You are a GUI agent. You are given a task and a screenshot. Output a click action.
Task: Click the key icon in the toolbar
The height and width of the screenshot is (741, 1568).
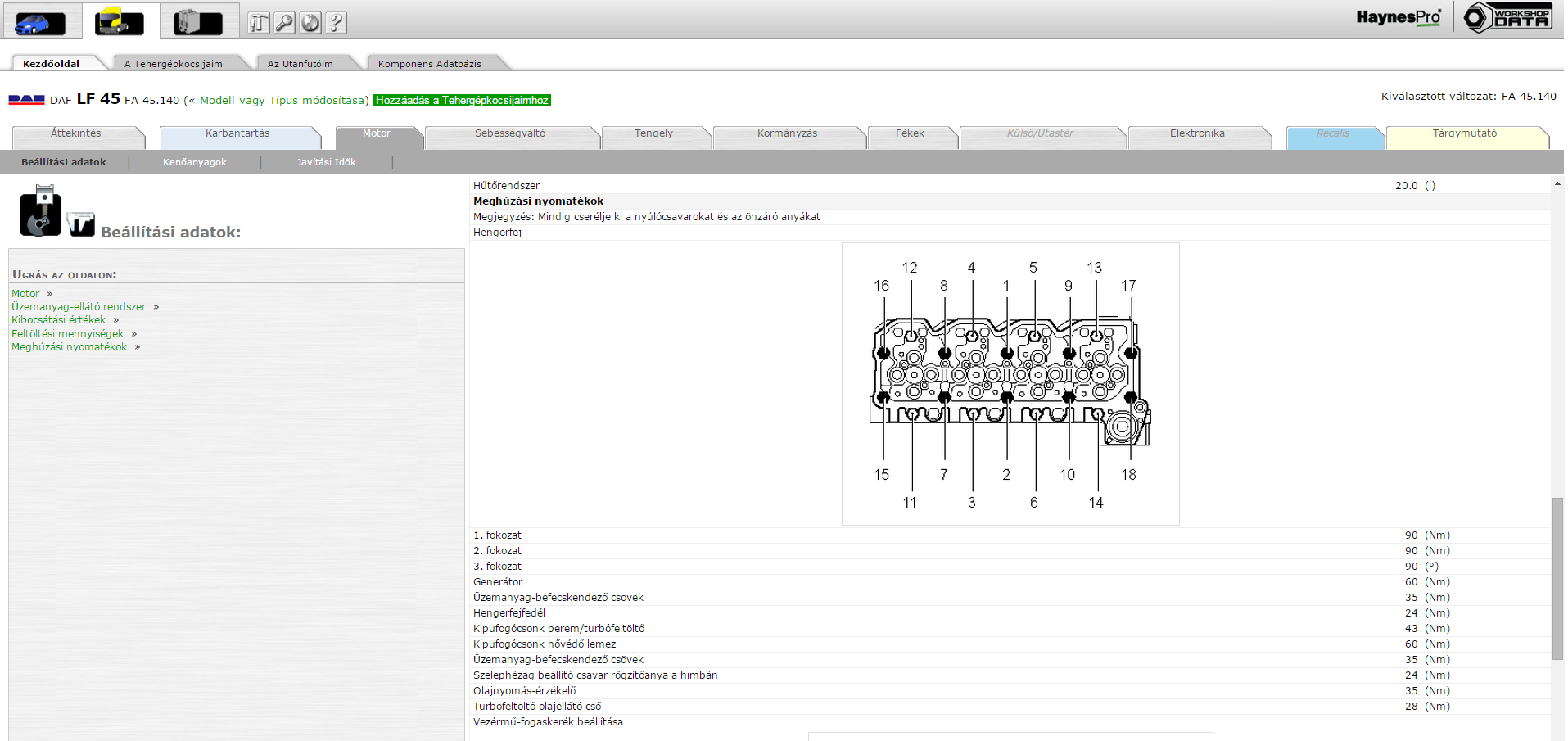coord(284,23)
